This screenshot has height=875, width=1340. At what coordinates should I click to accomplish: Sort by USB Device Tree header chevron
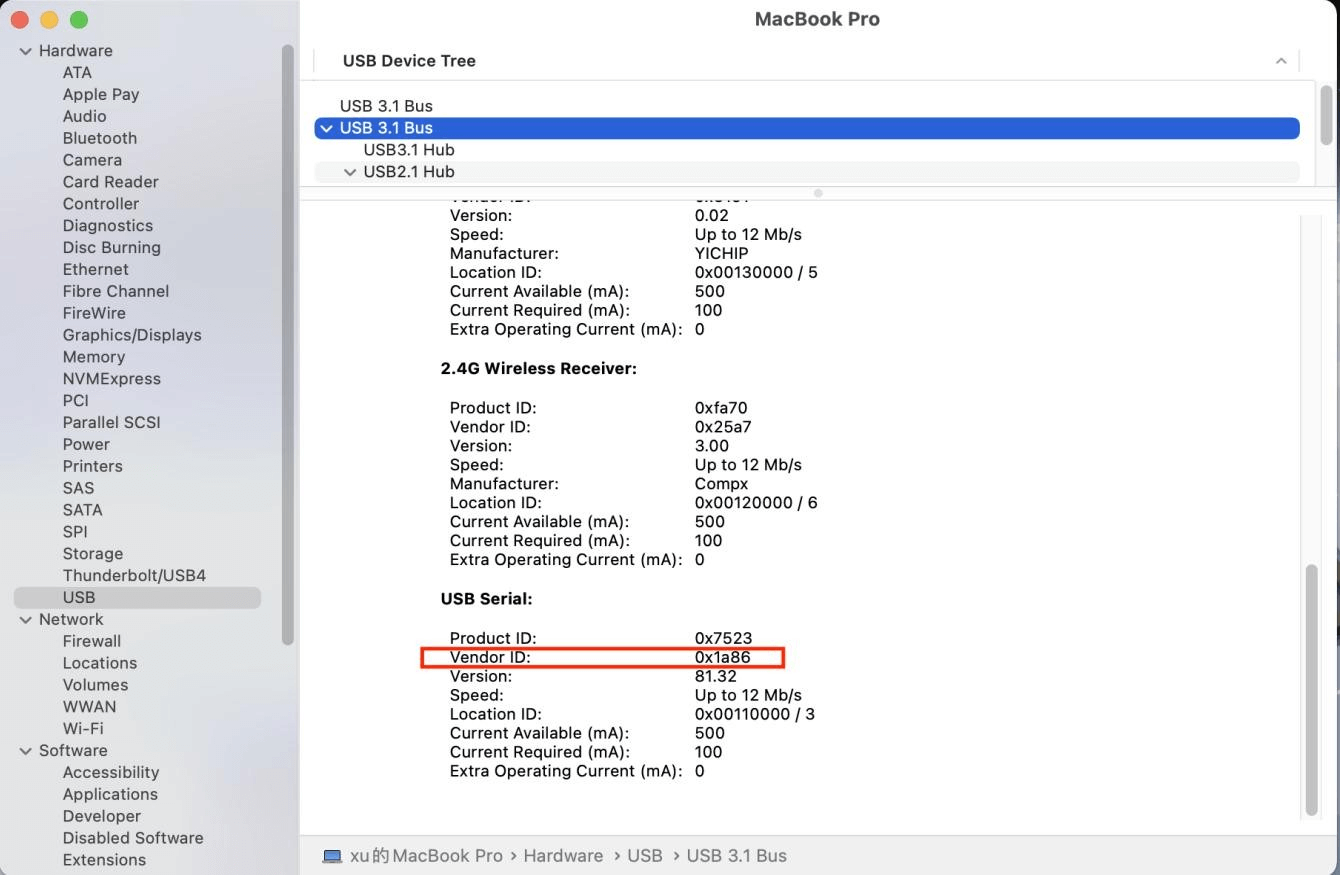point(1280,61)
